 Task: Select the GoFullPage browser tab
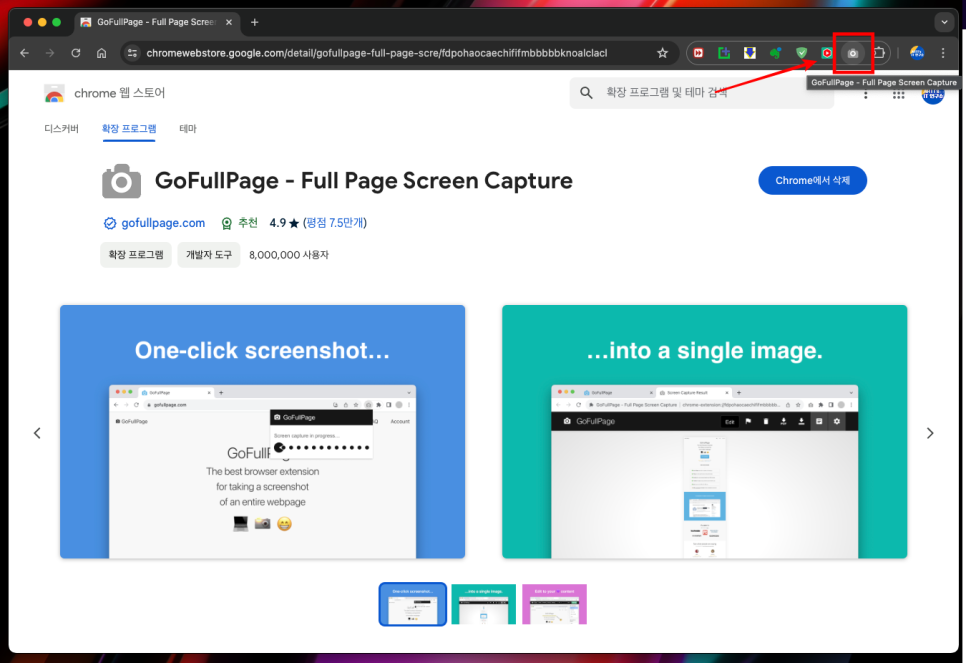[x=156, y=22]
